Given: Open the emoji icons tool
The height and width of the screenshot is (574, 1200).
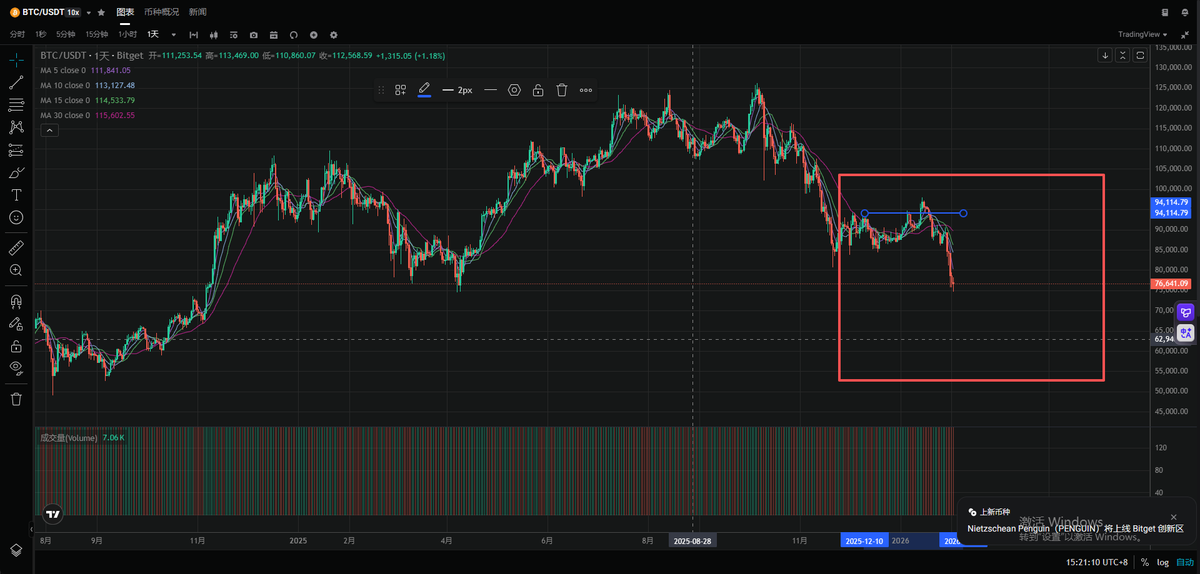Looking at the screenshot, I should tap(16, 217).
